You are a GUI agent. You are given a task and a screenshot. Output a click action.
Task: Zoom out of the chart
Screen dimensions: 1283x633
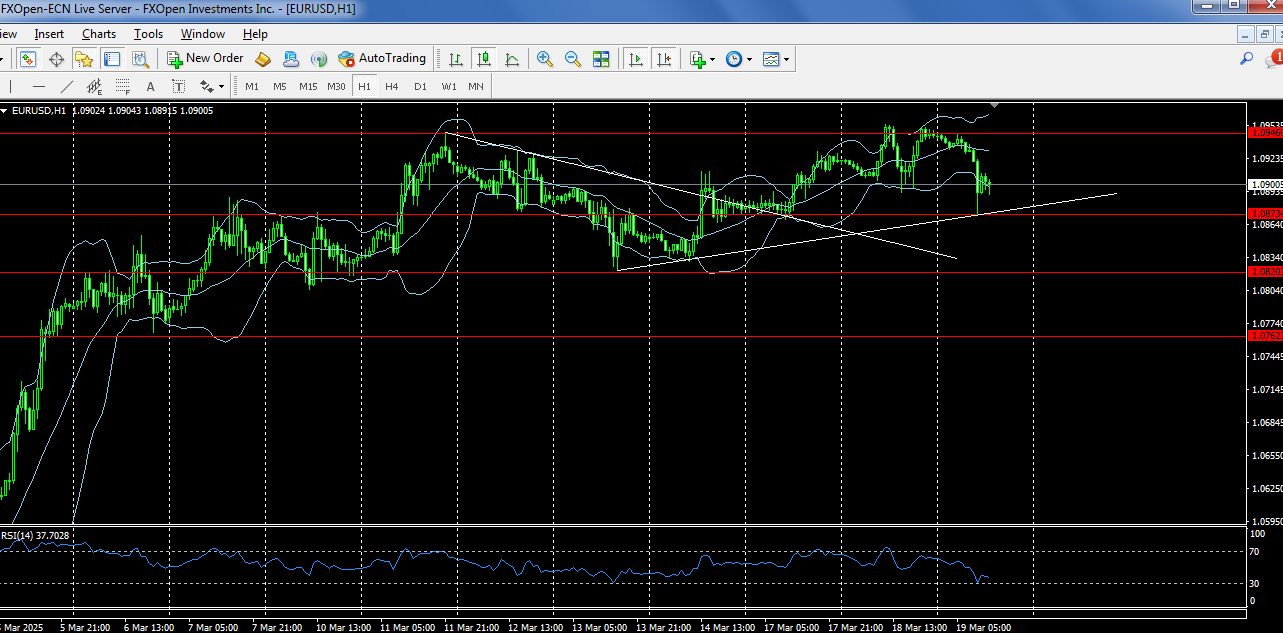pyautogui.click(x=573, y=59)
